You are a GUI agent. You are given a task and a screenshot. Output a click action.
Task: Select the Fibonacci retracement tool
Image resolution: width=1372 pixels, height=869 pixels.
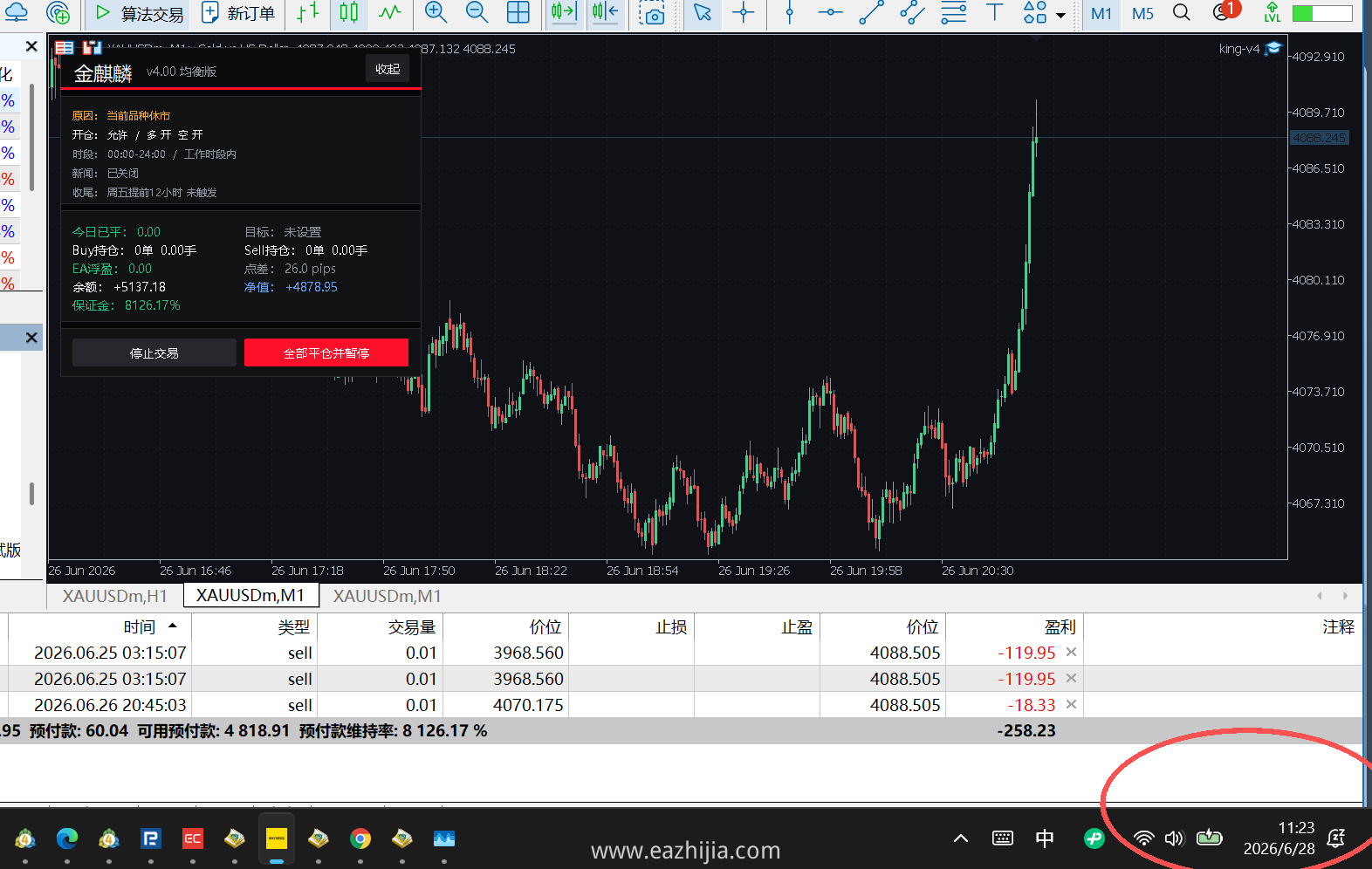pyautogui.click(x=953, y=12)
